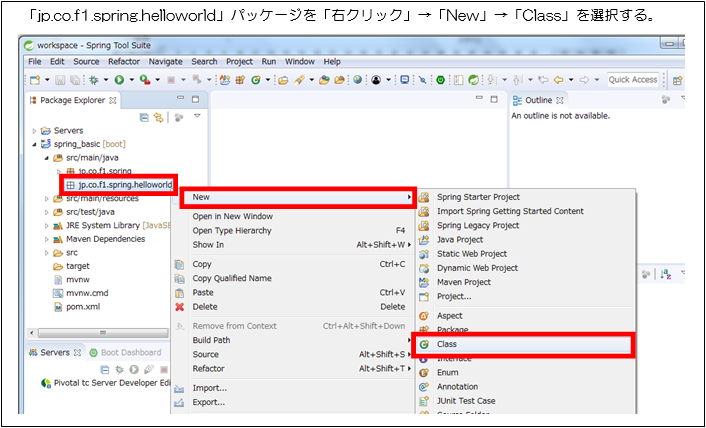
Task: Click the red Delete icon in context menu
Action: click(x=181, y=307)
